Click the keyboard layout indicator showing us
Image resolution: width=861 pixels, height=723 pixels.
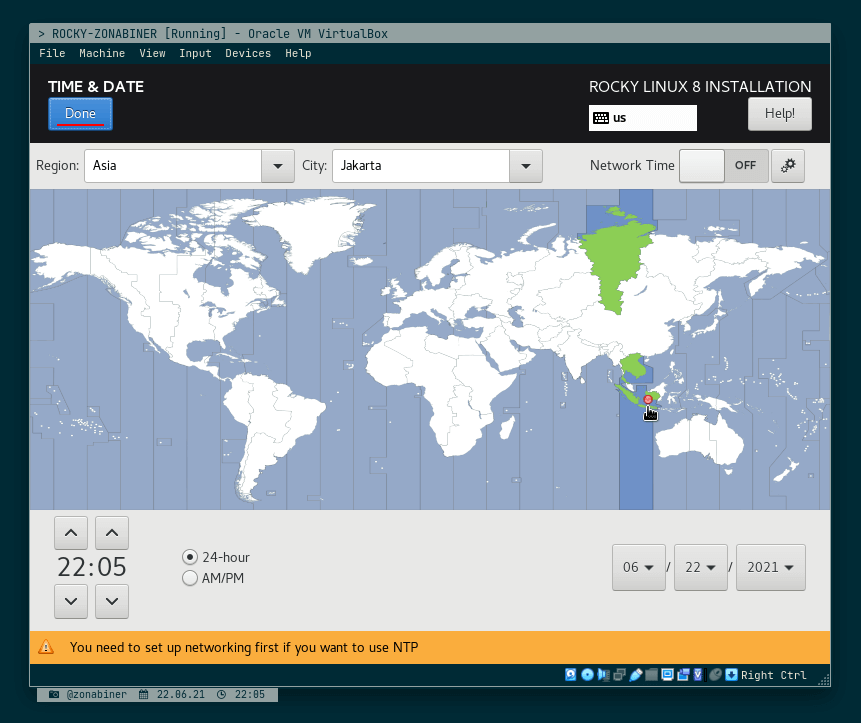(x=642, y=118)
